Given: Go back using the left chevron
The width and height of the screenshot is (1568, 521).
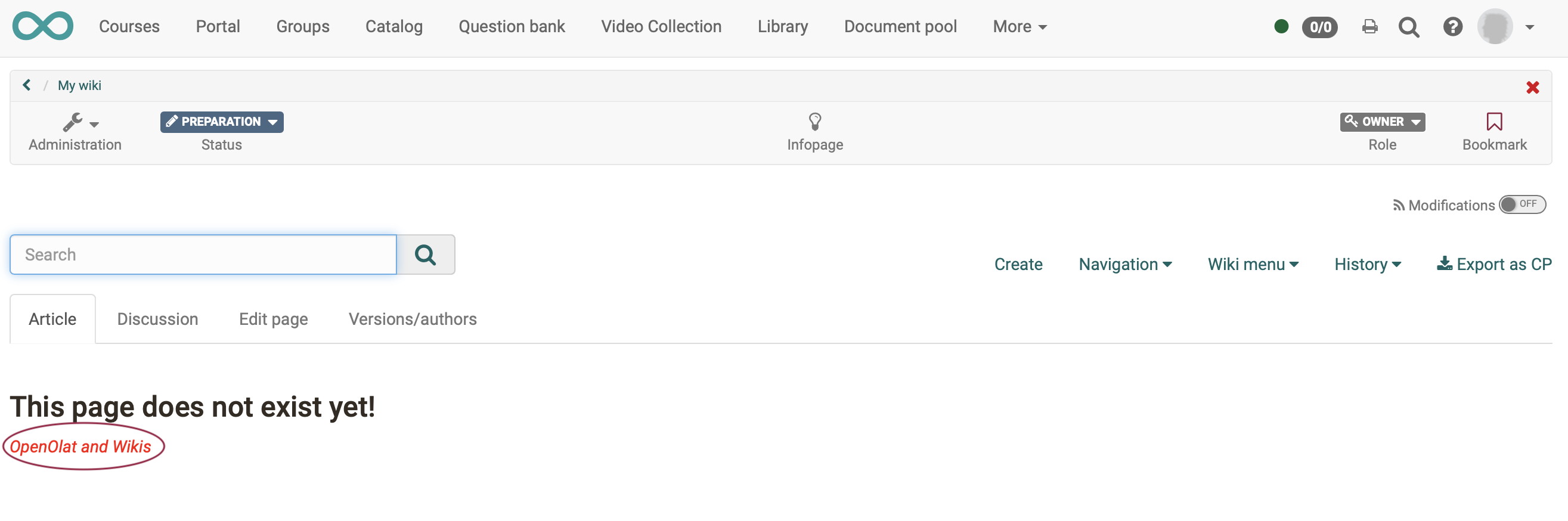Looking at the screenshot, I should pyautogui.click(x=27, y=85).
